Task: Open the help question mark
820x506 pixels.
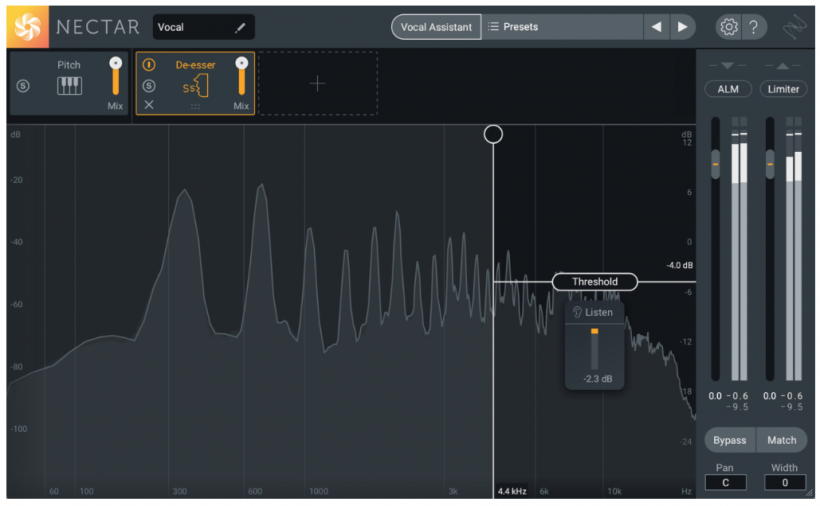Action: point(753,27)
